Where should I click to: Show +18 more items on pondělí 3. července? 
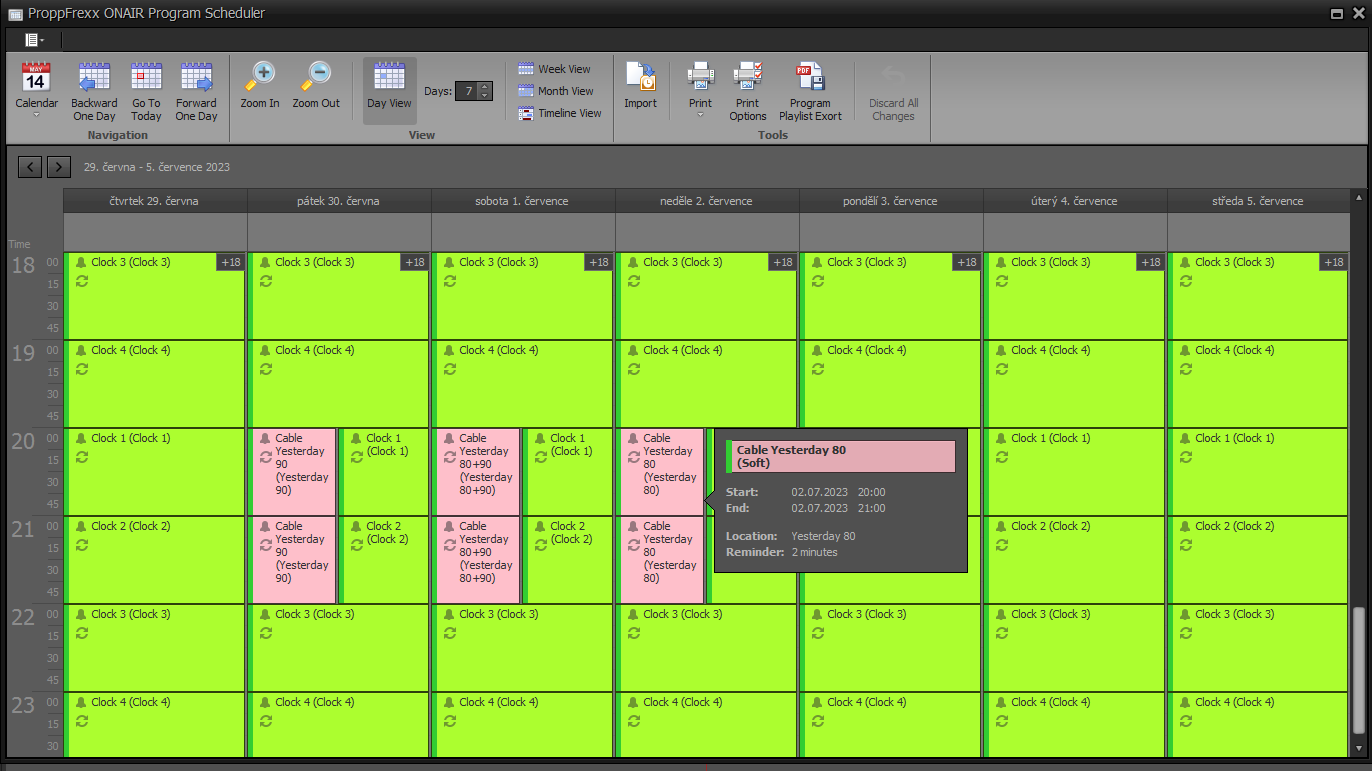click(967, 262)
